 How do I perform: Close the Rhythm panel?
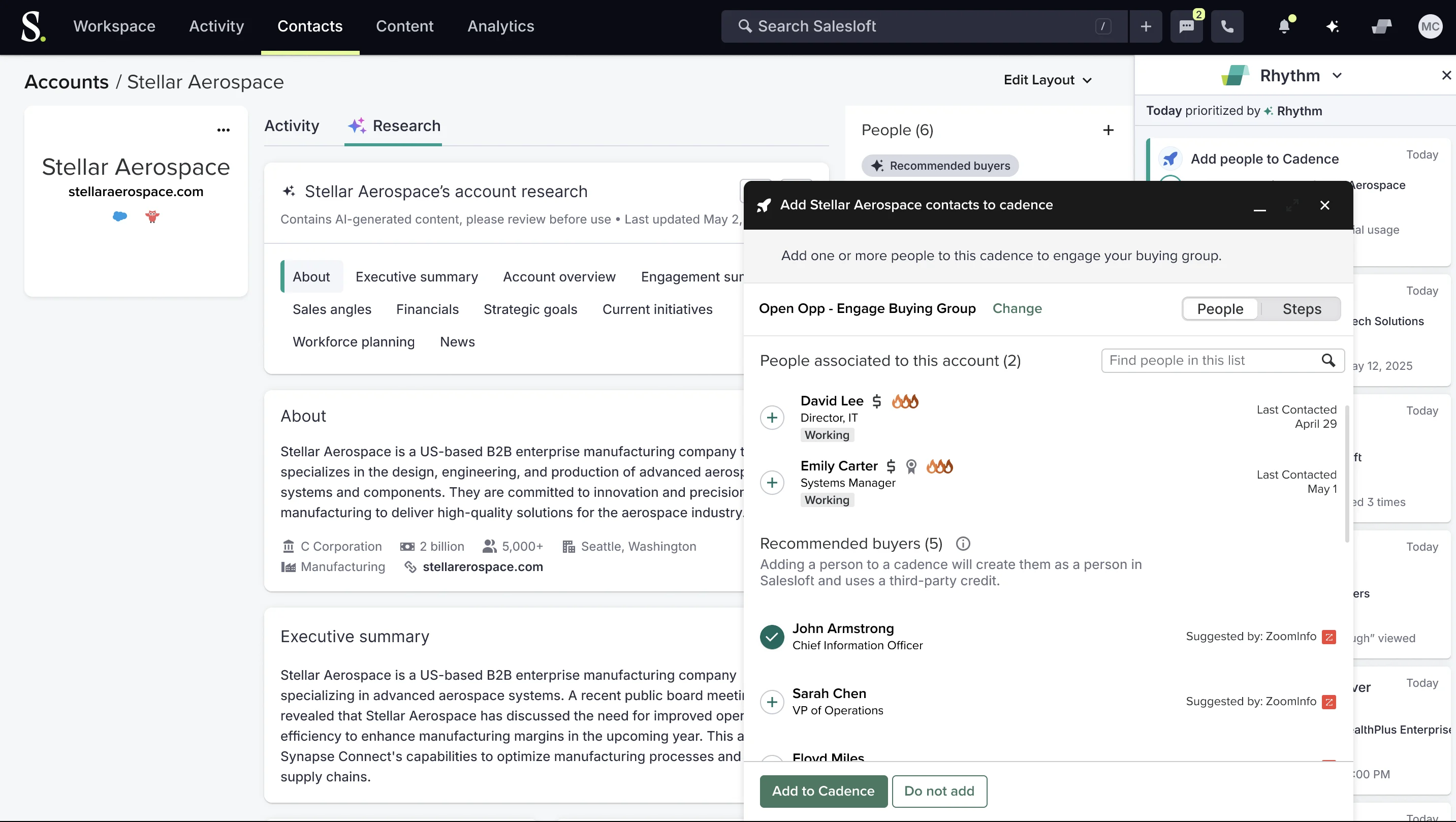tap(1446, 75)
